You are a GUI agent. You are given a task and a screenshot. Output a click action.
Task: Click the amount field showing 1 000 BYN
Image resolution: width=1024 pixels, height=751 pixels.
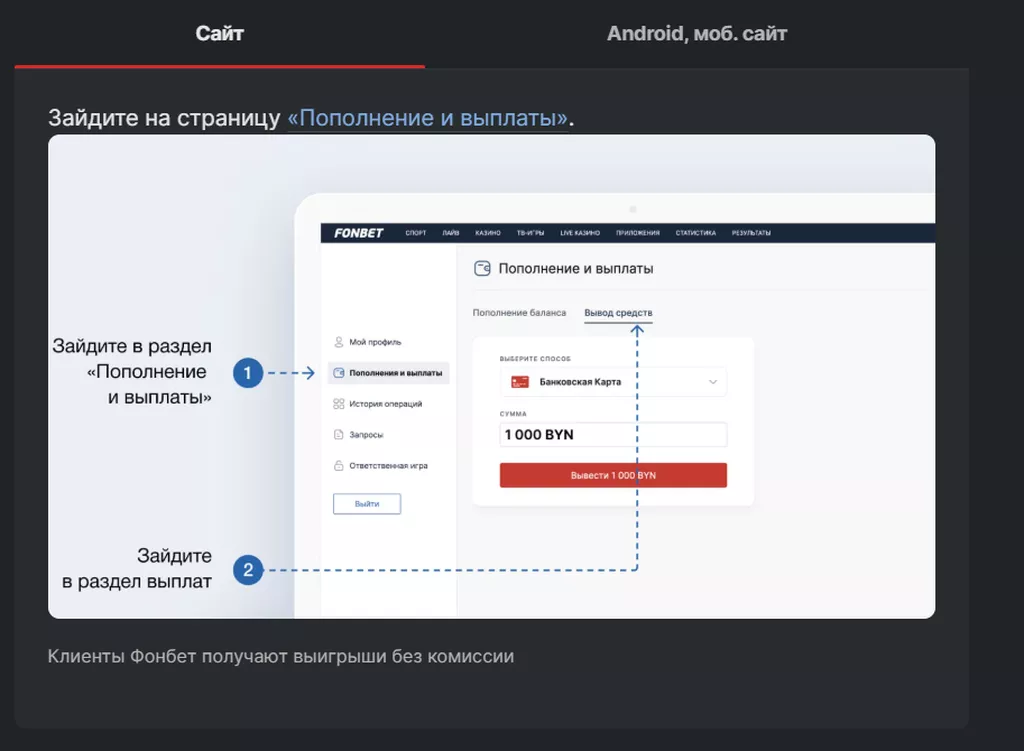click(613, 435)
